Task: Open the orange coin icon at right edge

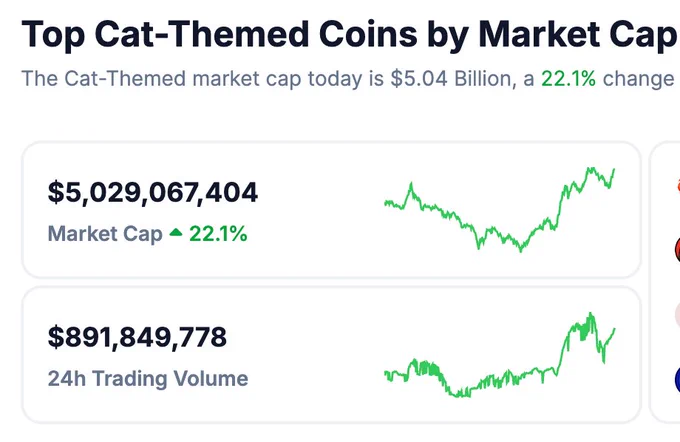Action: click(x=678, y=185)
